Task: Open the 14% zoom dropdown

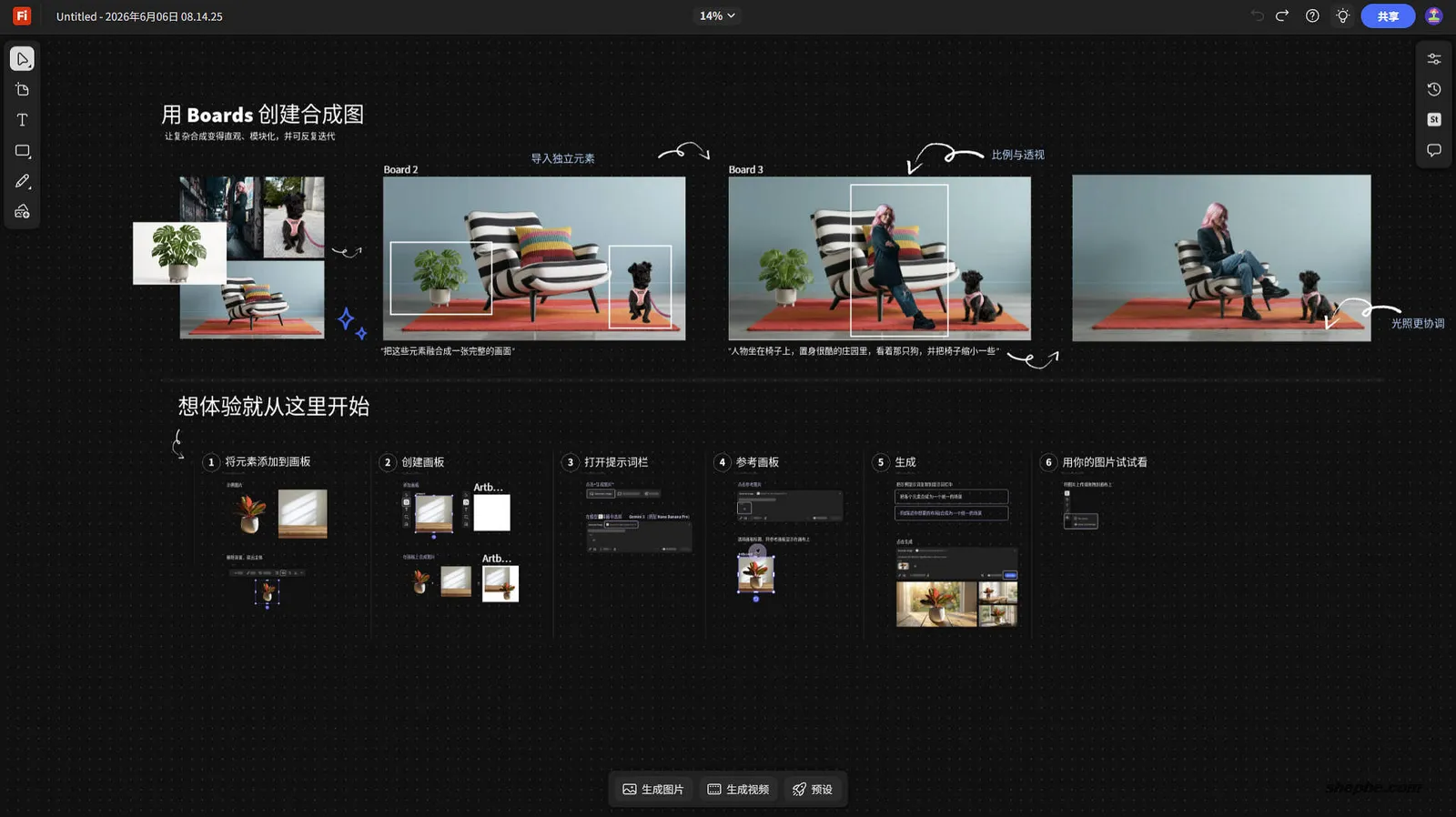Action: click(717, 15)
